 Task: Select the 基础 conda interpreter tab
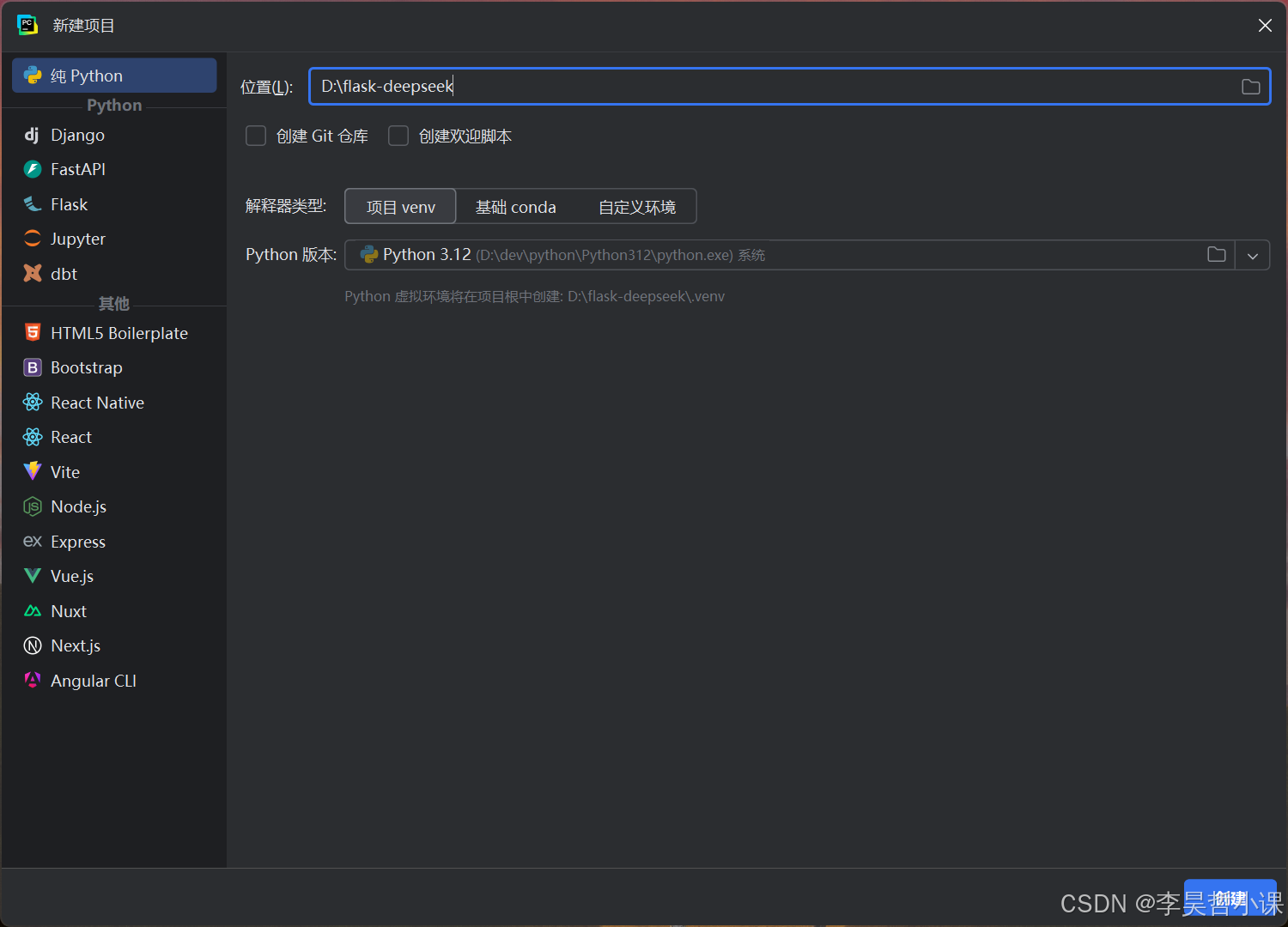(516, 207)
